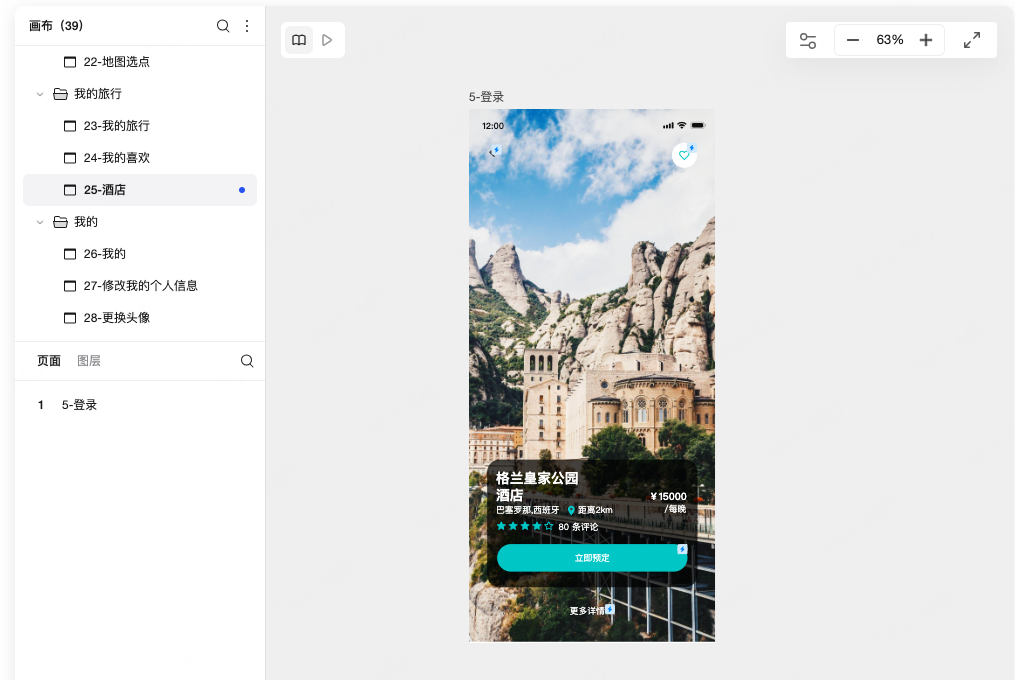Click the 立即预定 booking button
Image resolution: width=1015 pixels, height=680 pixels.
[x=592, y=558]
